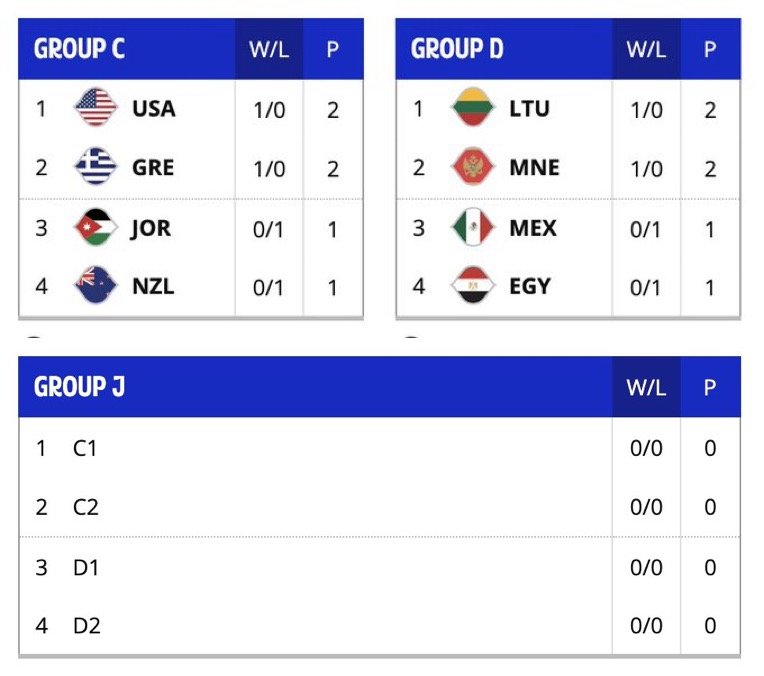Viewport: 764px width, 676px height.
Task: Click the W/L column header in Group C
Action: click(269, 49)
